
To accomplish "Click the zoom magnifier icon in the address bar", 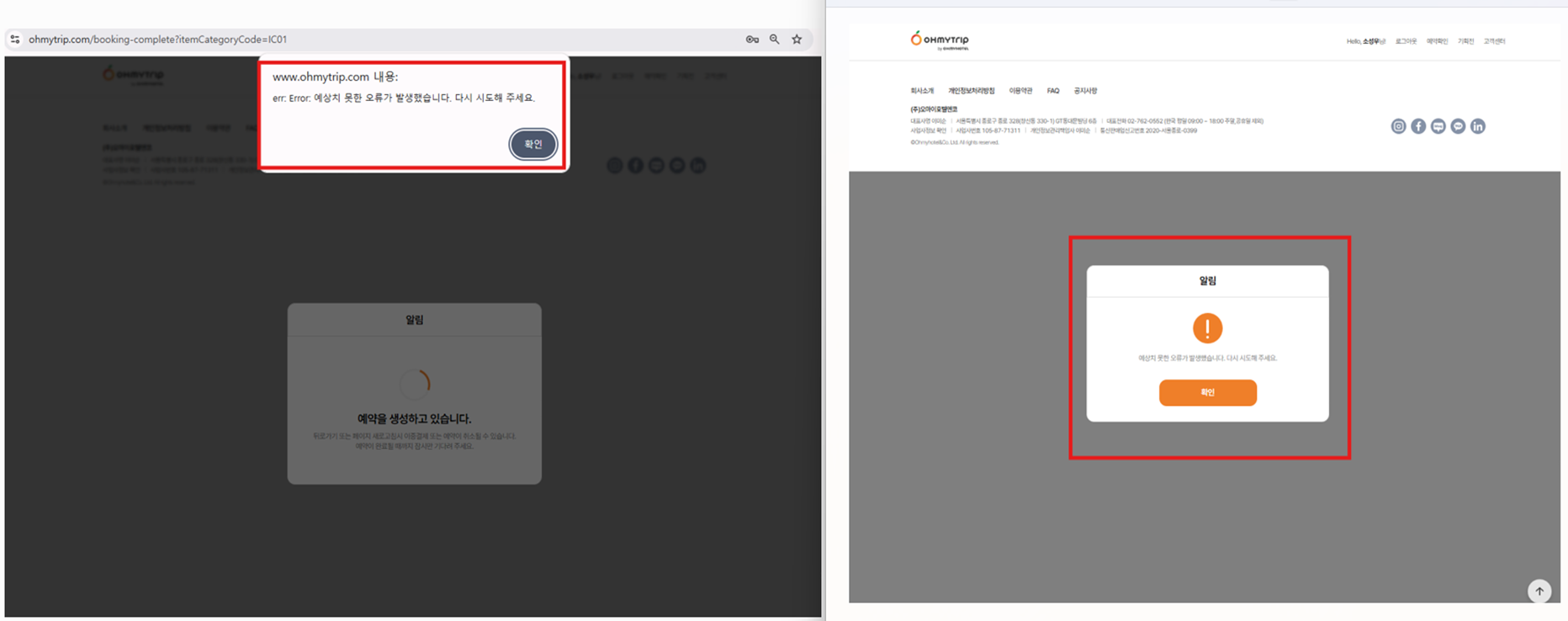I will point(775,40).
